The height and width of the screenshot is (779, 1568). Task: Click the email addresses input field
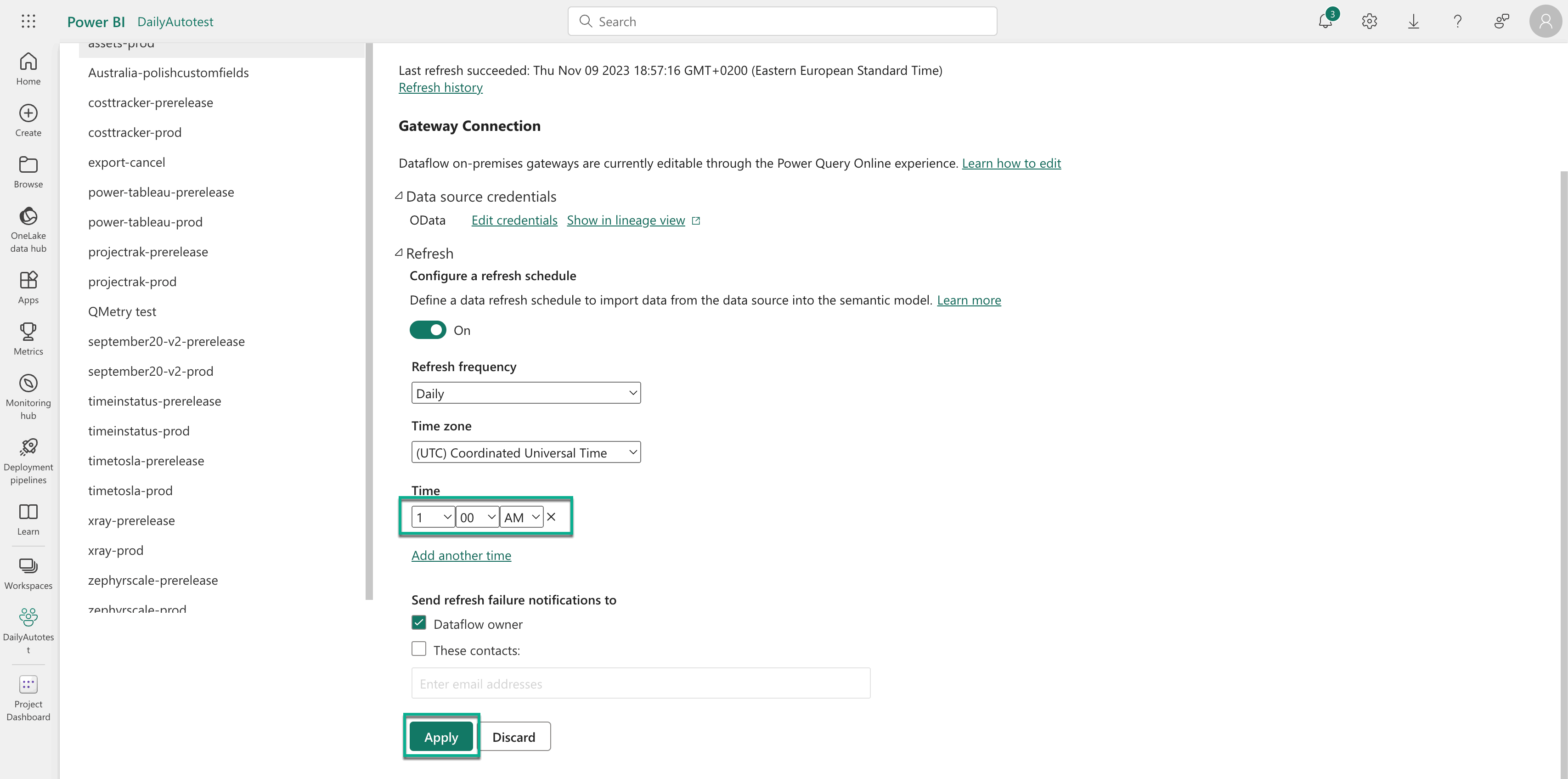[x=640, y=683]
